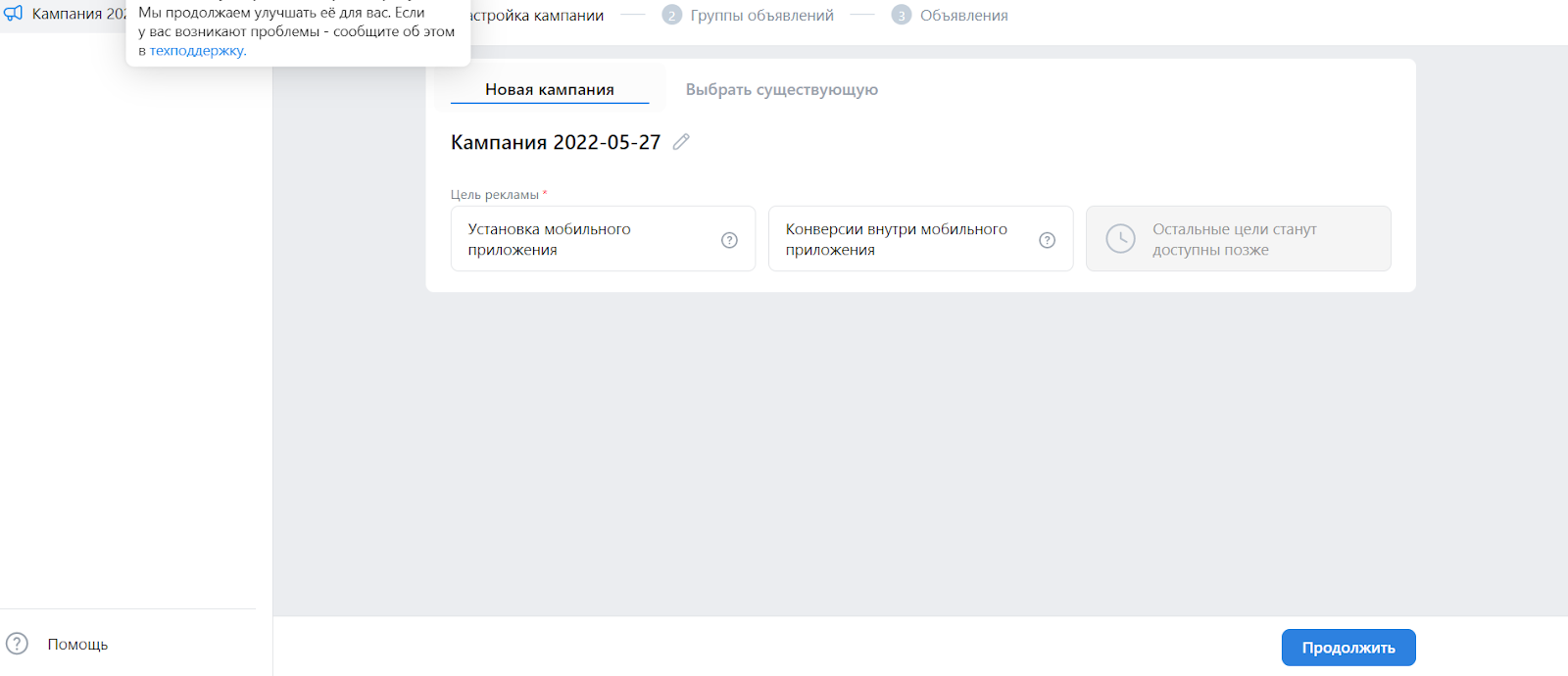Go to Группы объявлений step
Screen dimensions: 1568x676
[761, 16]
